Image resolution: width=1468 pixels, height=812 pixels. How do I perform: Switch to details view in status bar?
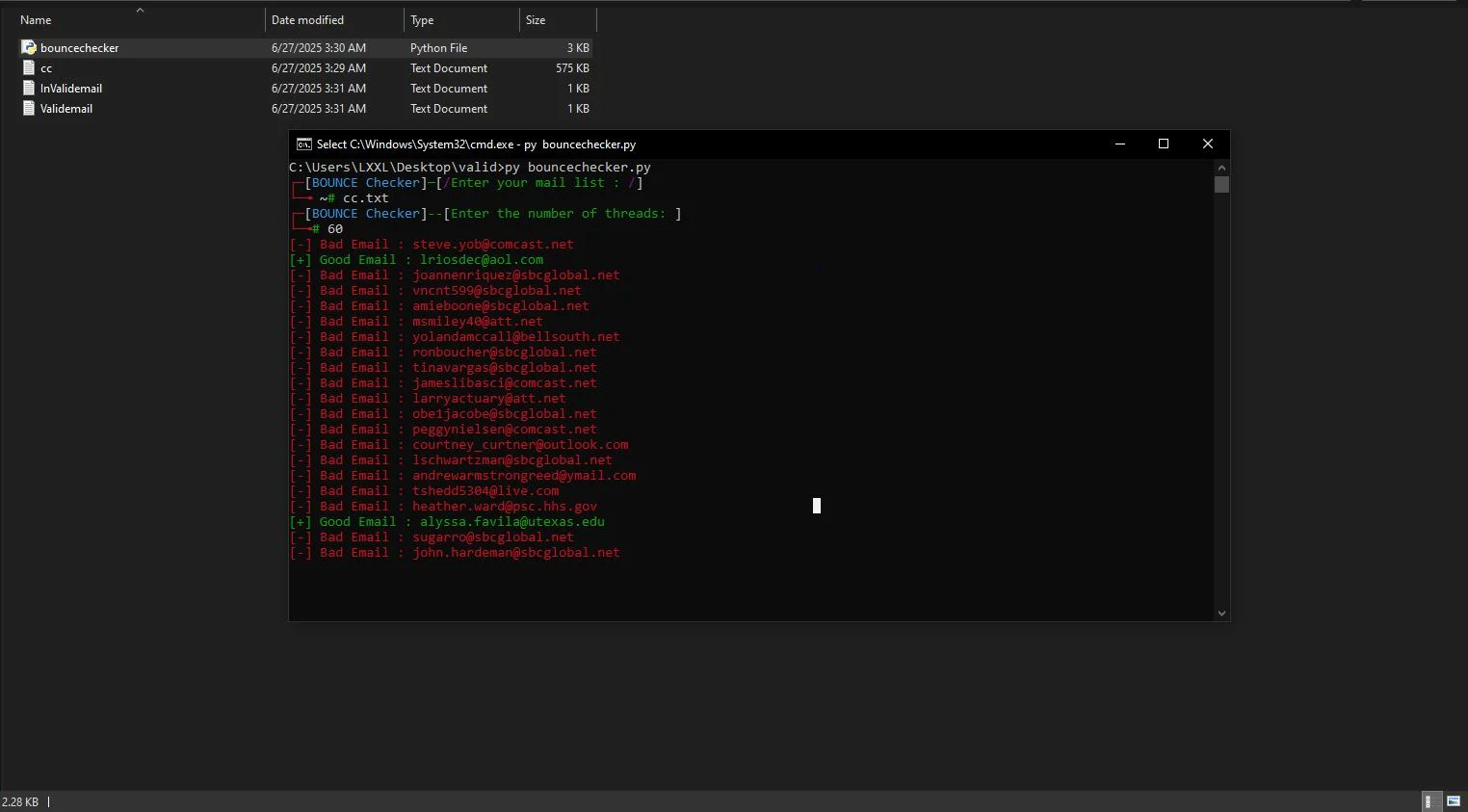click(x=1431, y=801)
